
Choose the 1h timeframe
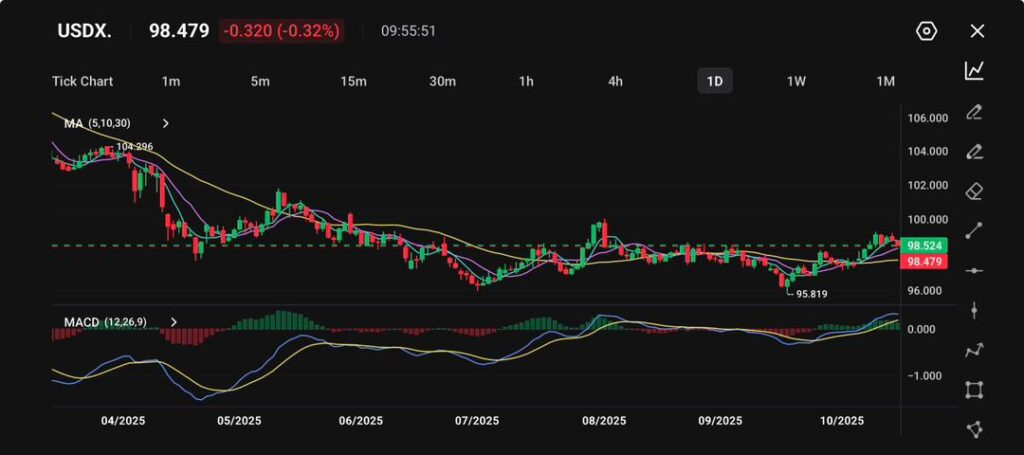(526, 81)
